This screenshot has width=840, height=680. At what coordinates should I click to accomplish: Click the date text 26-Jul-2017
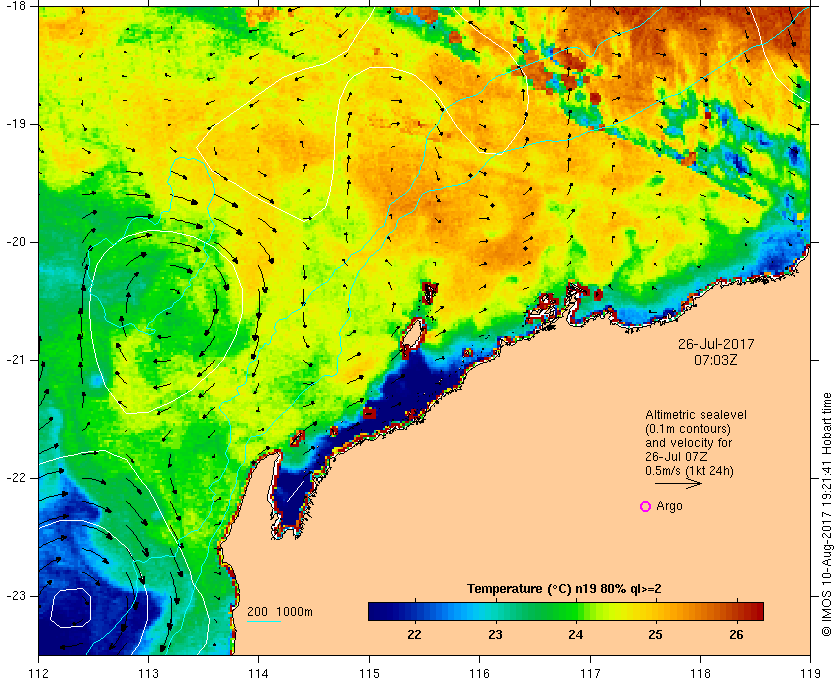[716, 344]
